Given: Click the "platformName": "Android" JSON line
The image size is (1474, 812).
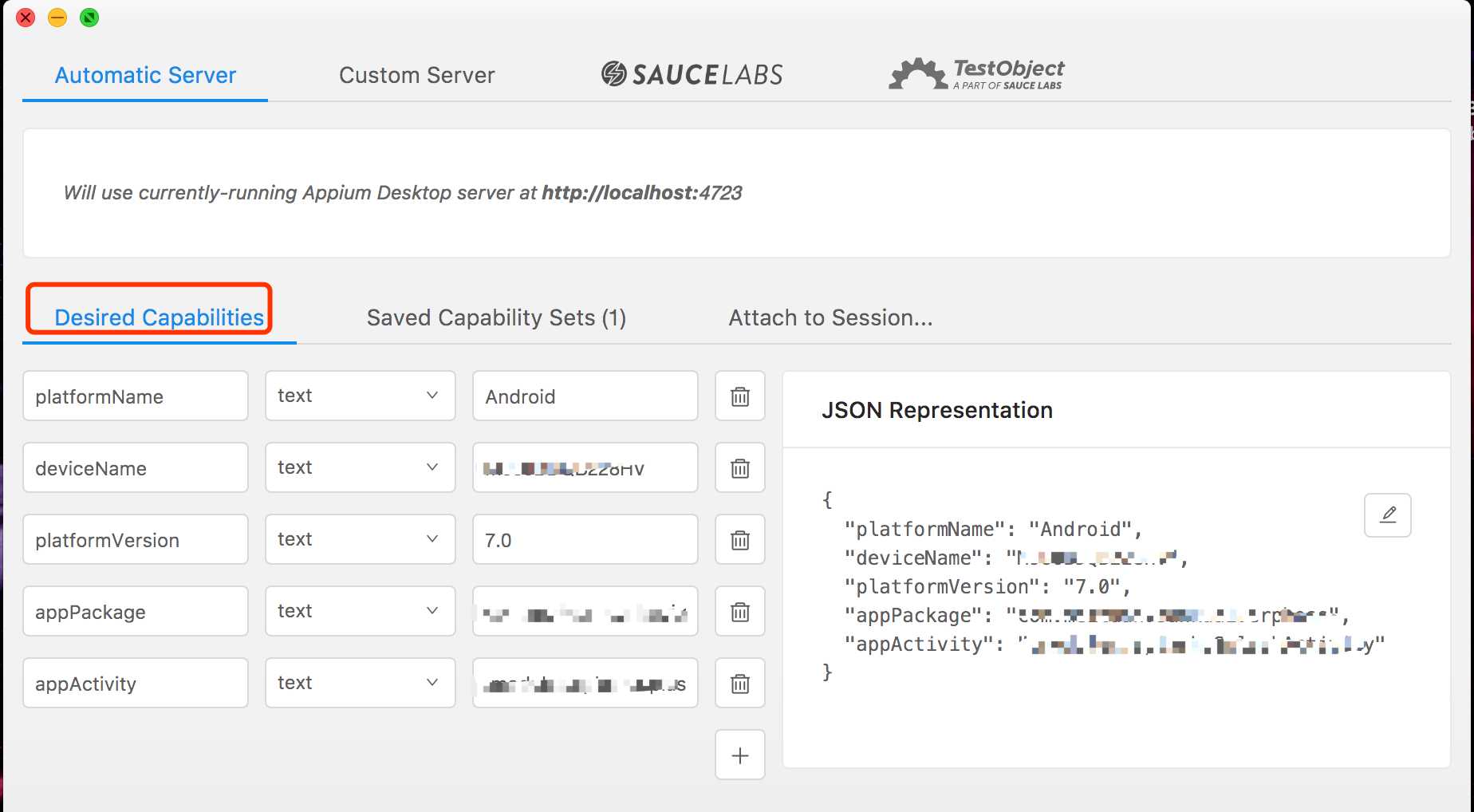Looking at the screenshot, I should coord(993,529).
